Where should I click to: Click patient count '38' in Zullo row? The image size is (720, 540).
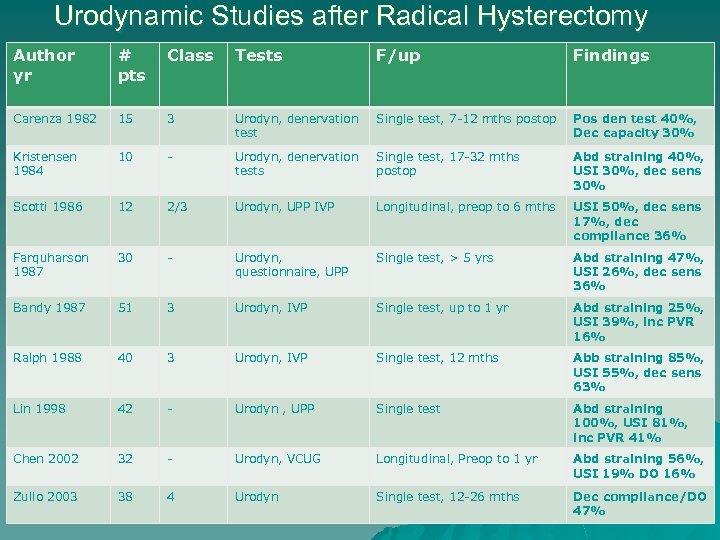tap(125, 497)
